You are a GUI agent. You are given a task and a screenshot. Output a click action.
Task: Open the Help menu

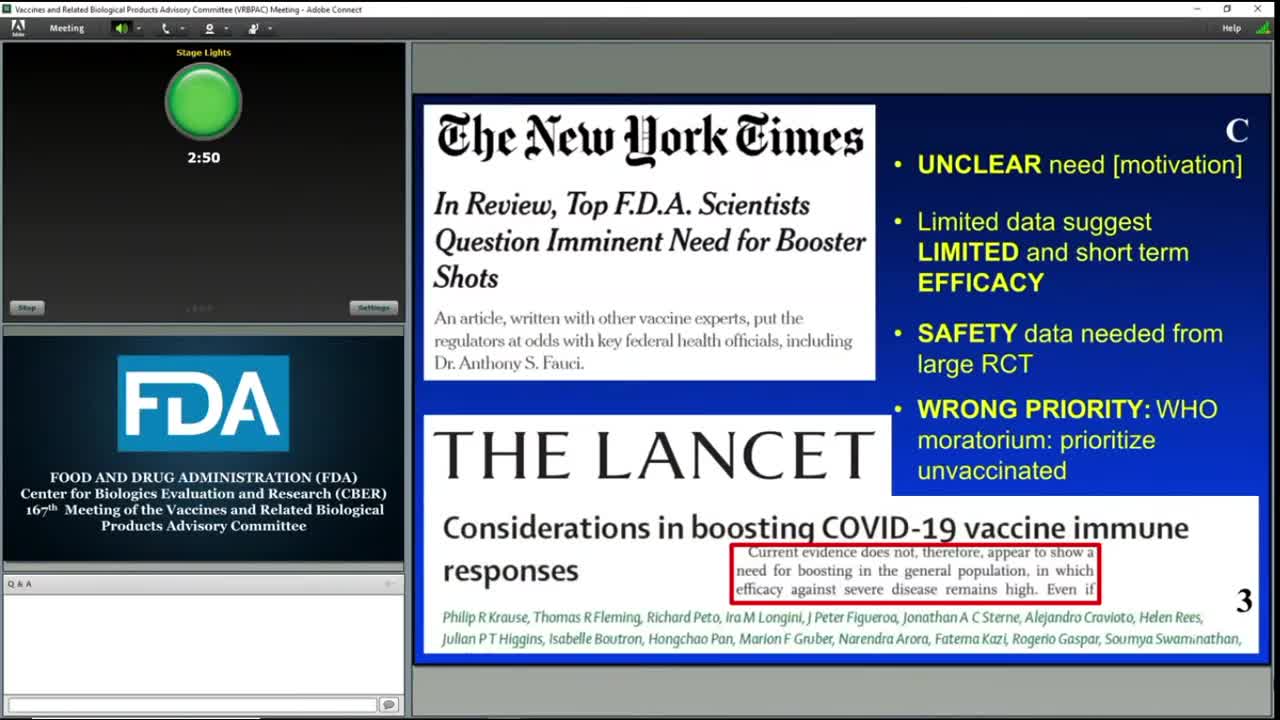click(x=1231, y=28)
